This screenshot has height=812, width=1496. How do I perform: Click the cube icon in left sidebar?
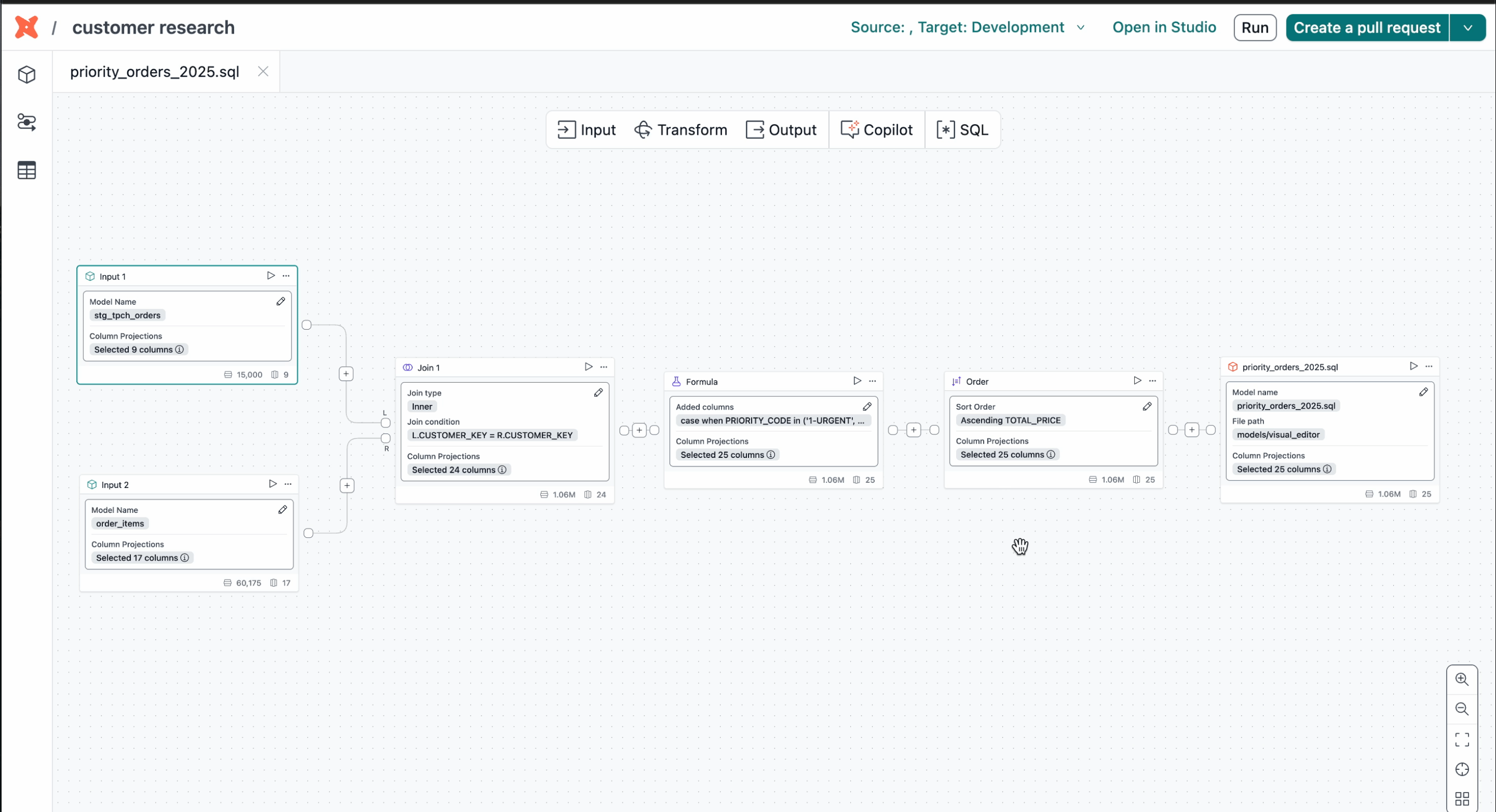26,74
